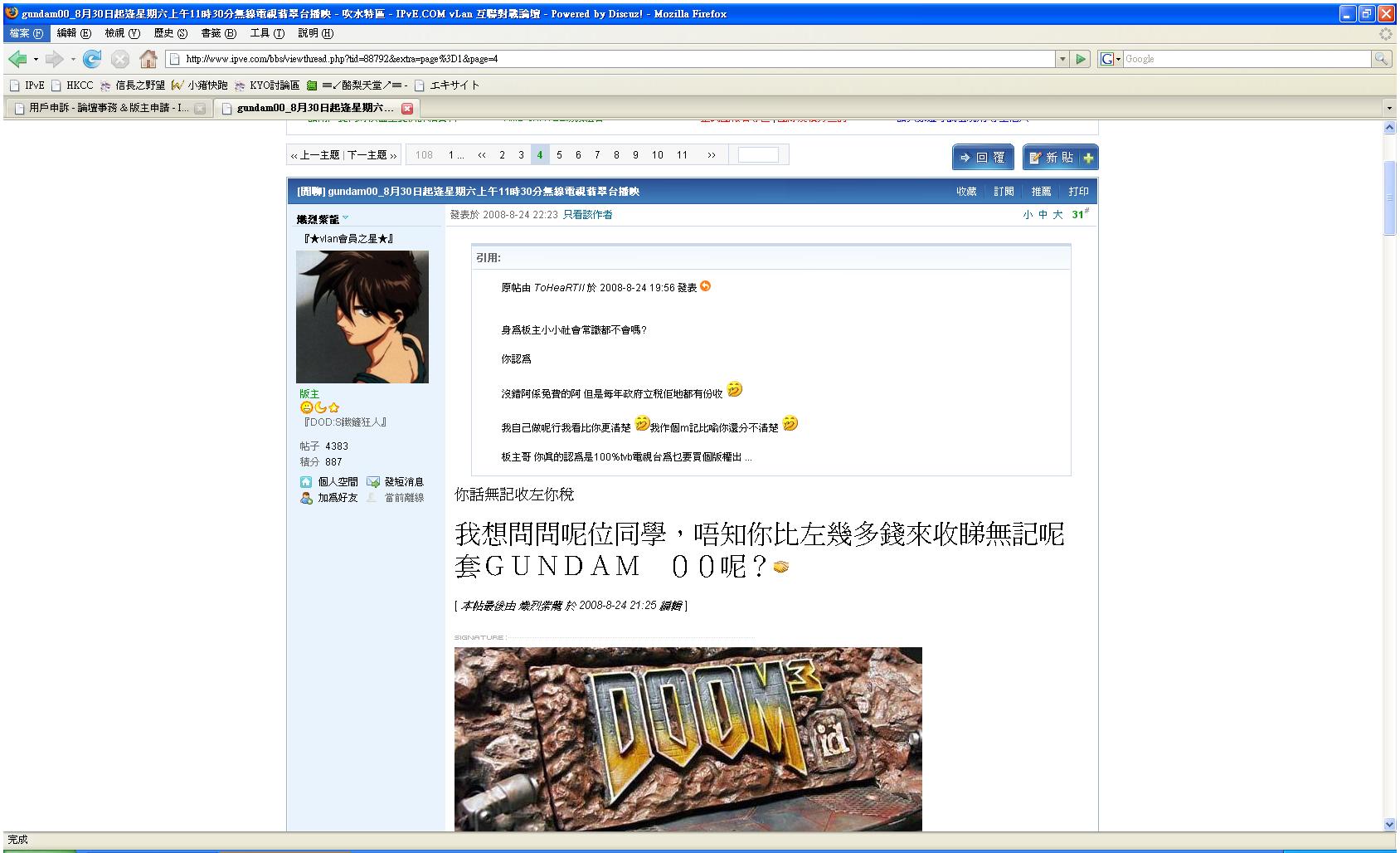Click the vertical scrollbar down arrow
This screenshot has width=1400, height=853.
[1390, 824]
